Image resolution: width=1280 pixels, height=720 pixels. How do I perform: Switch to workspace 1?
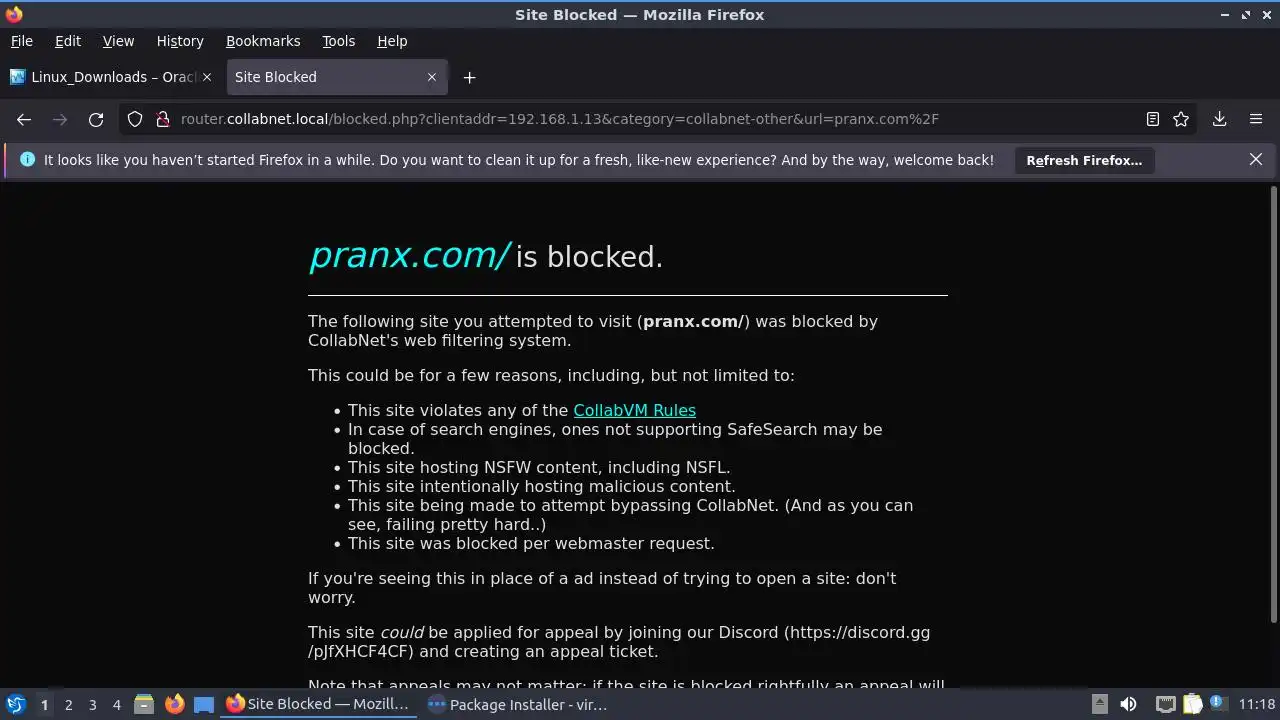[44, 704]
